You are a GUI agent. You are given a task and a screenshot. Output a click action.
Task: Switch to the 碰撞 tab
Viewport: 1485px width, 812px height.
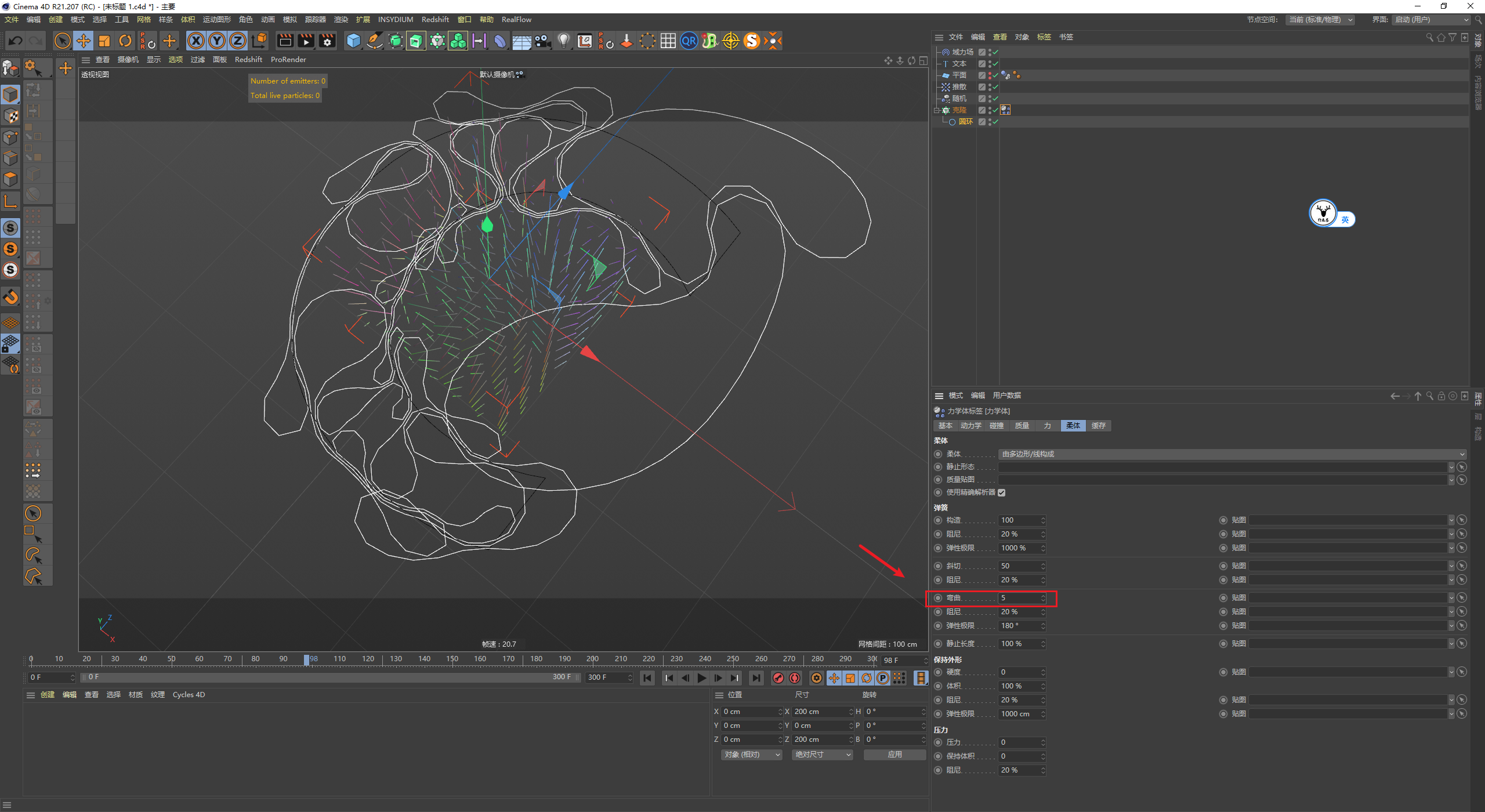(997, 426)
